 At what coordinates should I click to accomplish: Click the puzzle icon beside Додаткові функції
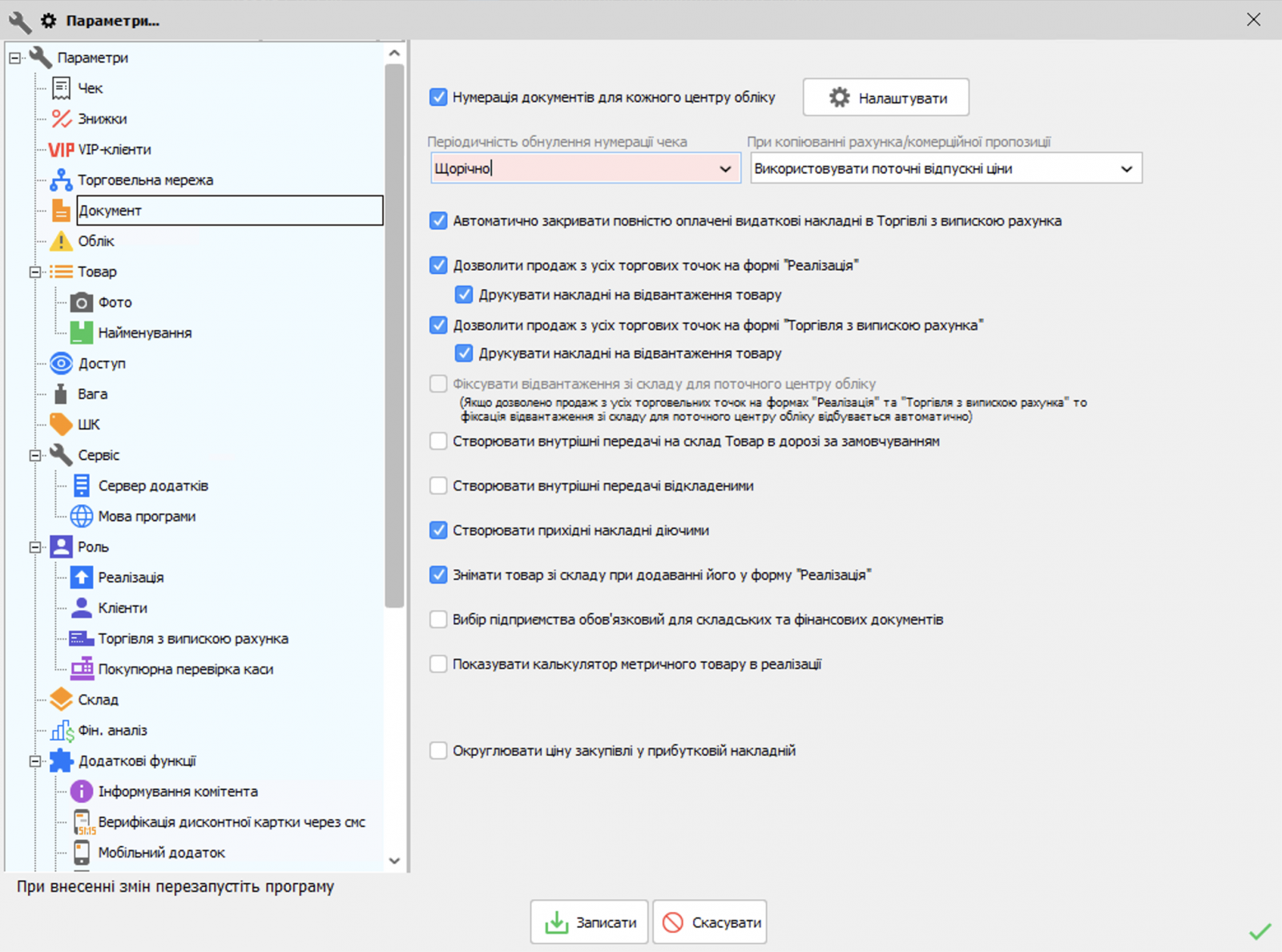61,761
